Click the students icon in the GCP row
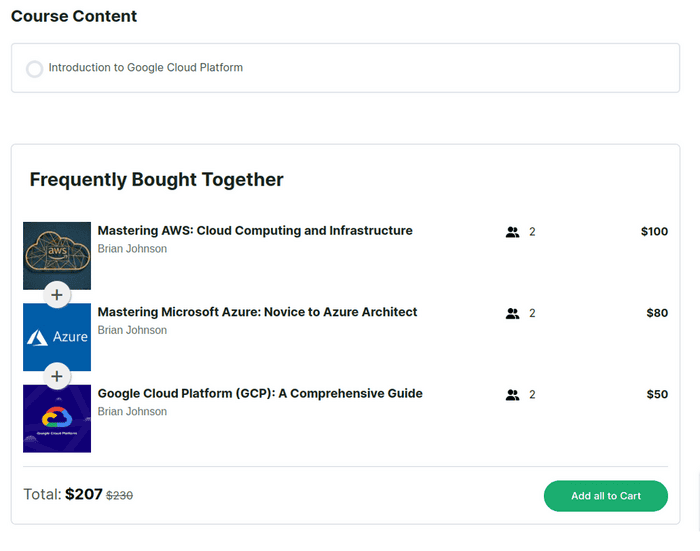700x551 pixels. point(513,395)
